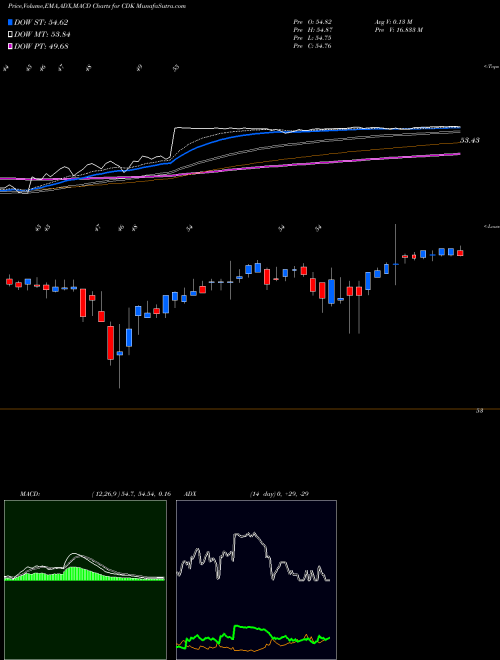The width and height of the screenshot is (500, 660).
Task: Click the 'Pre C: 54.76' close value
Action: [313, 46]
